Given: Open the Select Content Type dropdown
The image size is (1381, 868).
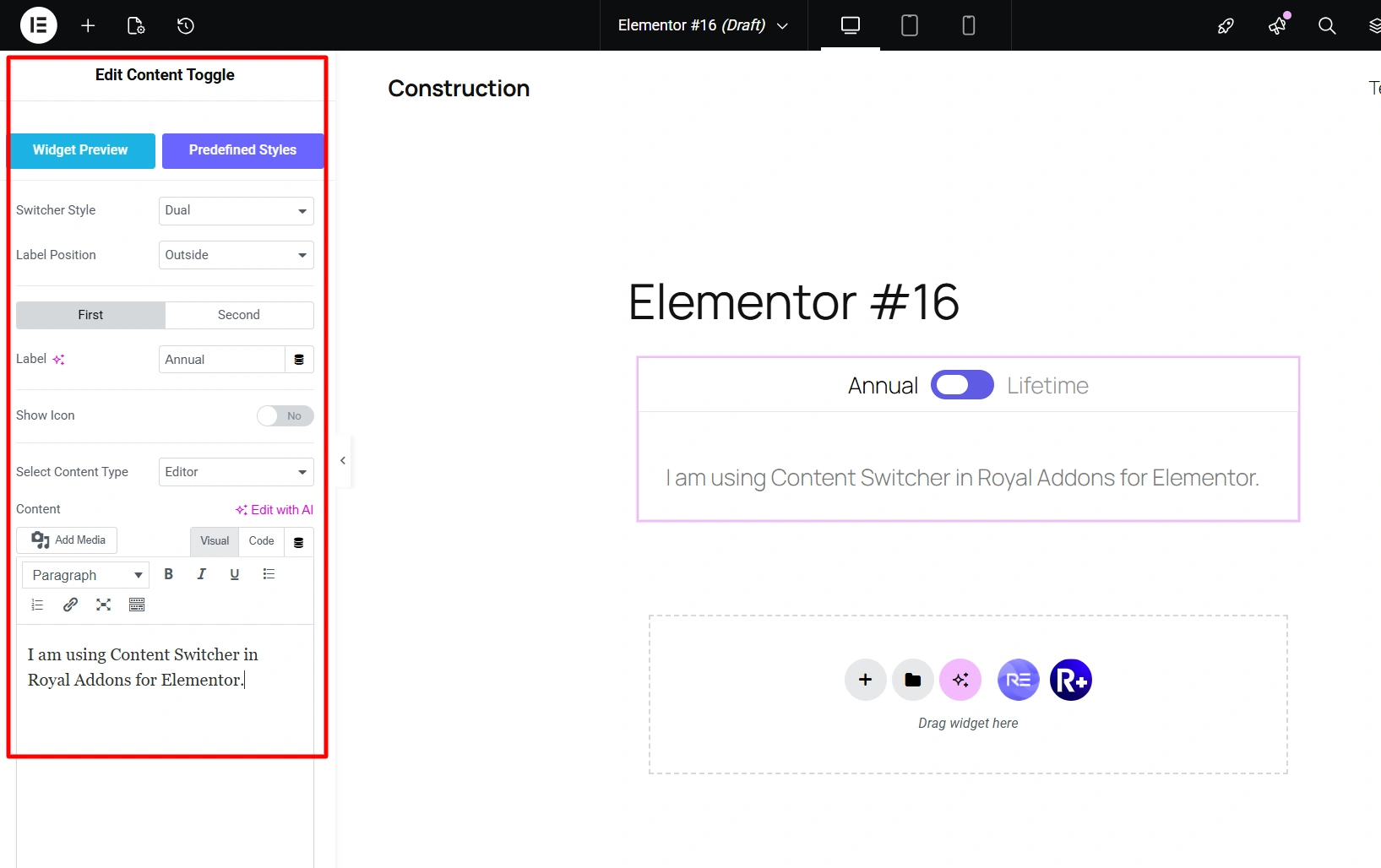Looking at the screenshot, I should [x=237, y=472].
